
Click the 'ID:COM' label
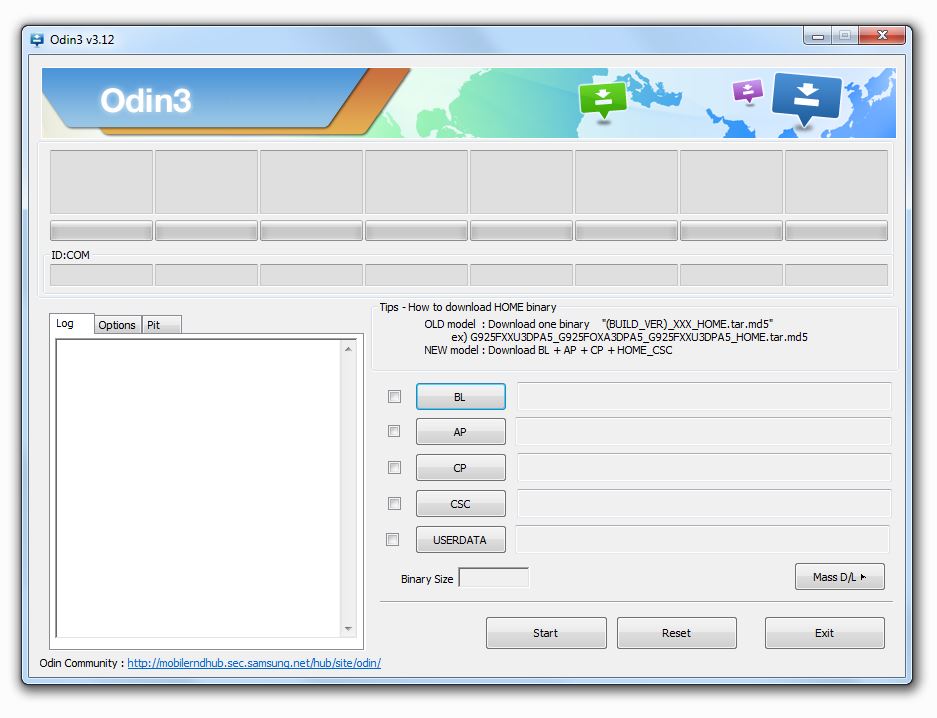coord(71,255)
